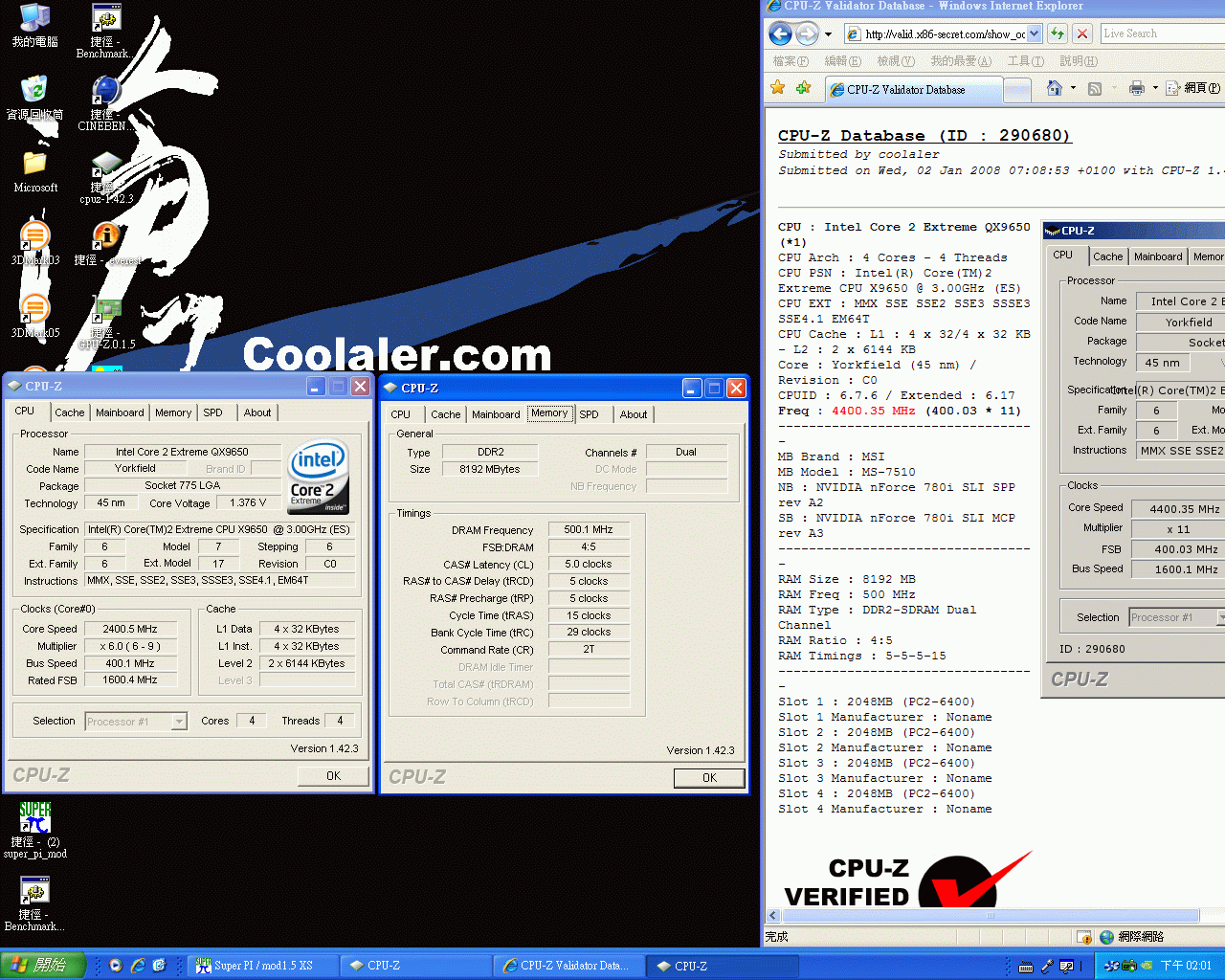Screen dimensions: 1225x980
Task: Open the 網頁(P) page menu in IE
Action: click(x=1194, y=88)
